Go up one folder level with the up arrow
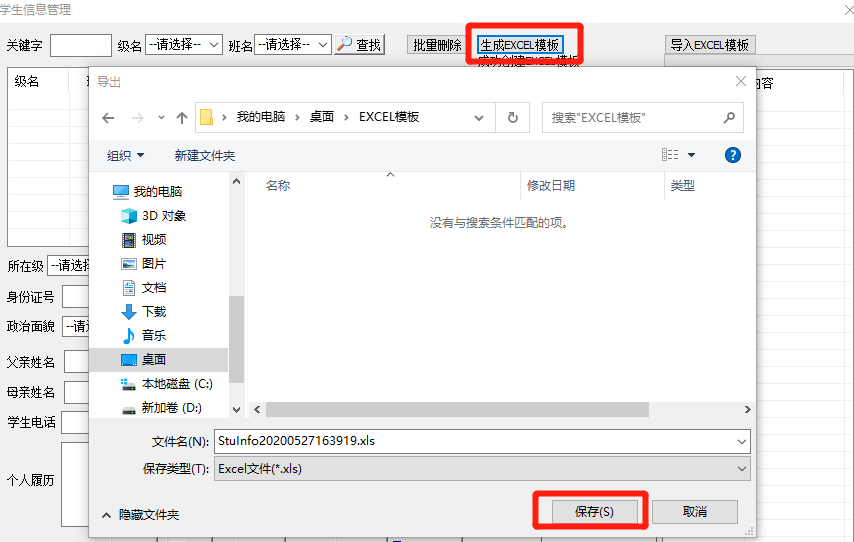Image resolution: width=854 pixels, height=542 pixels. [x=182, y=118]
